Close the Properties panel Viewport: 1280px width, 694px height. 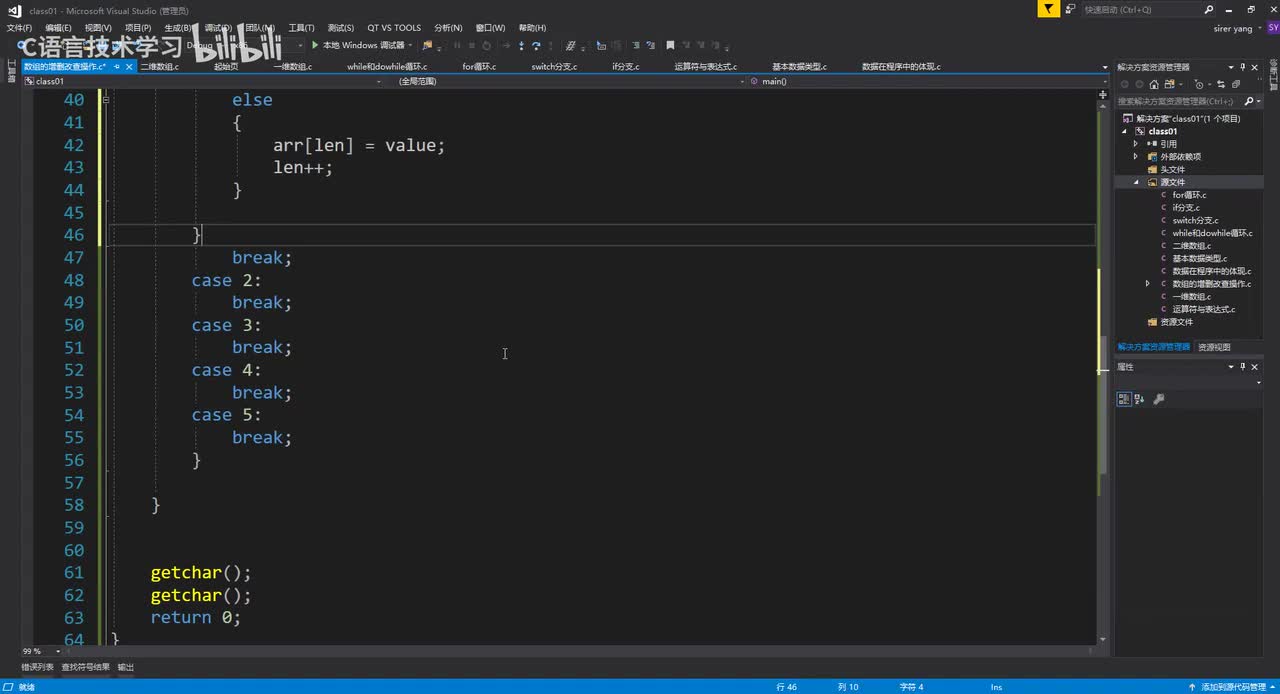click(1255, 367)
